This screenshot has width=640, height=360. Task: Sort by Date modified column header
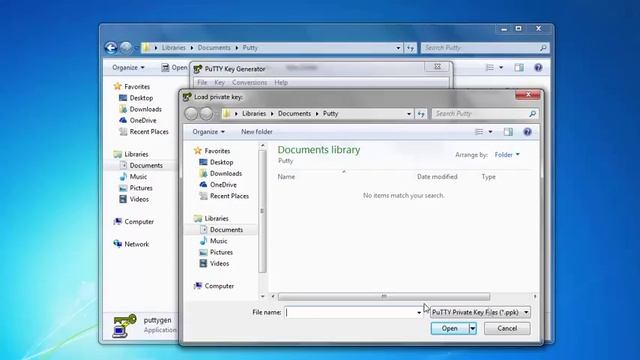[x=437, y=177]
